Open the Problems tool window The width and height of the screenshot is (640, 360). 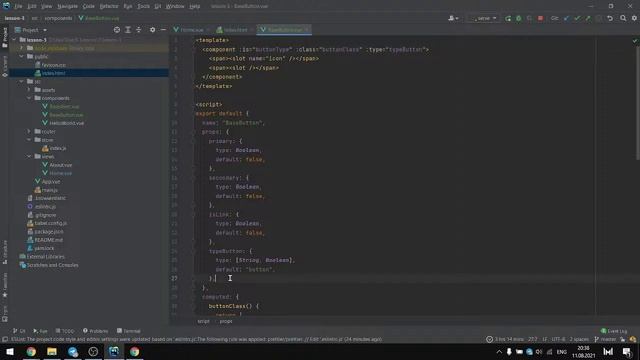point(96,331)
